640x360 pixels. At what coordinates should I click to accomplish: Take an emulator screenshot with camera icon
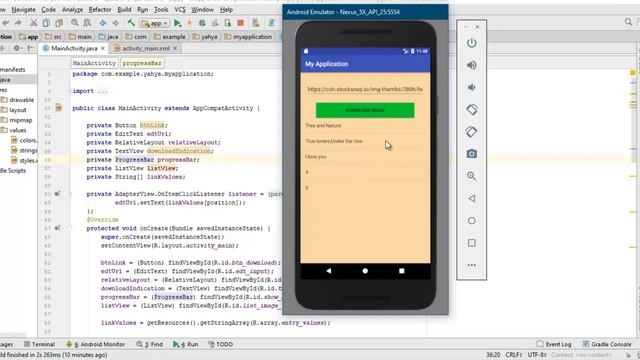pos(471,154)
